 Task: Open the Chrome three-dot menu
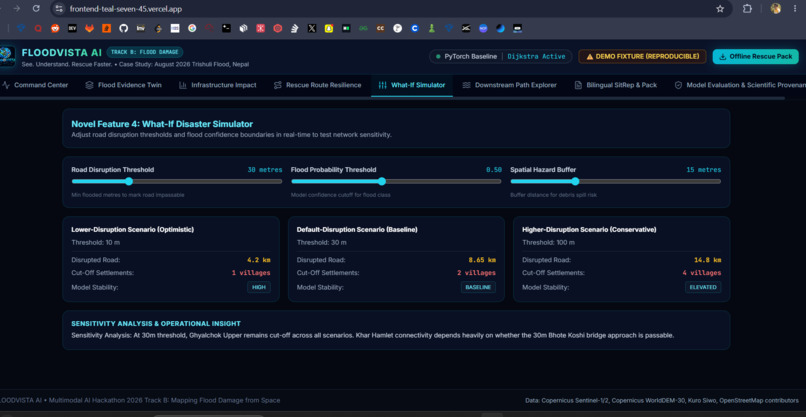(795, 9)
